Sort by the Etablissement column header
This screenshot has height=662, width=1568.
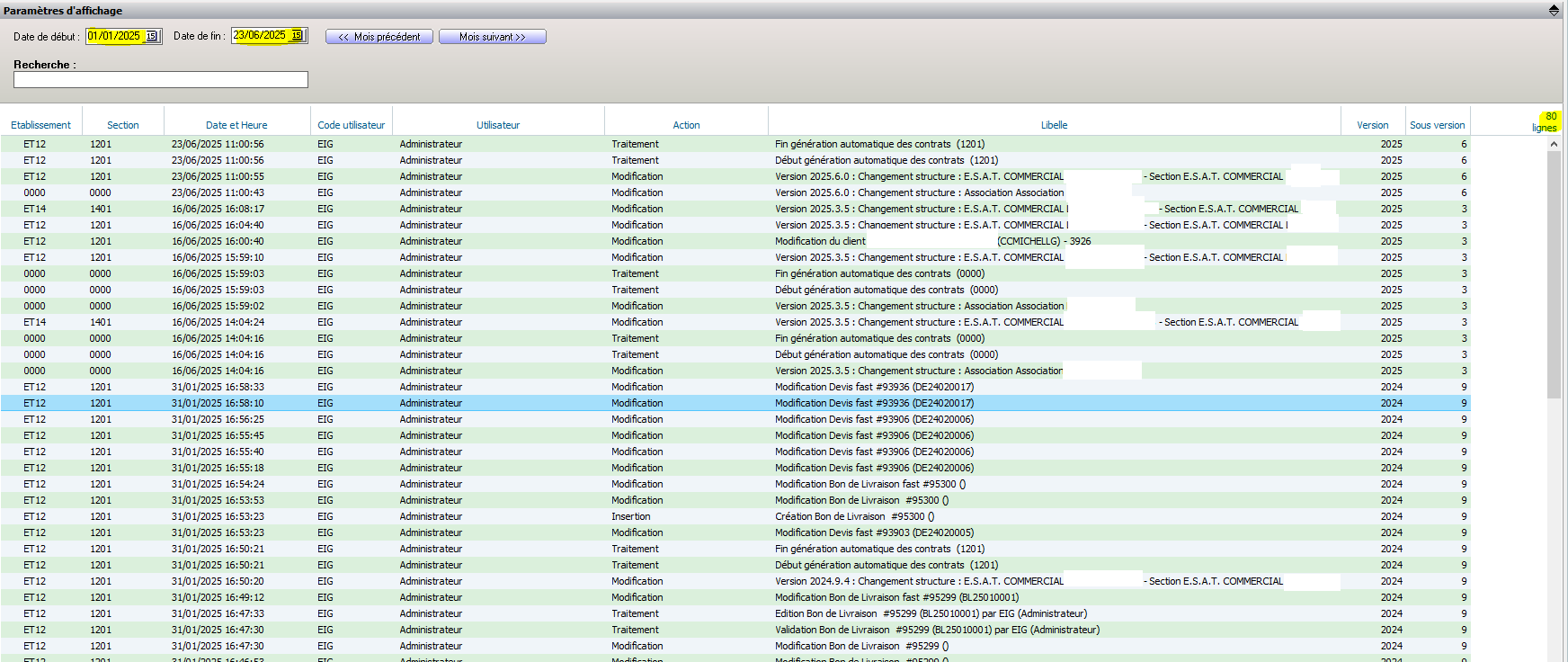tap(41, 125)
